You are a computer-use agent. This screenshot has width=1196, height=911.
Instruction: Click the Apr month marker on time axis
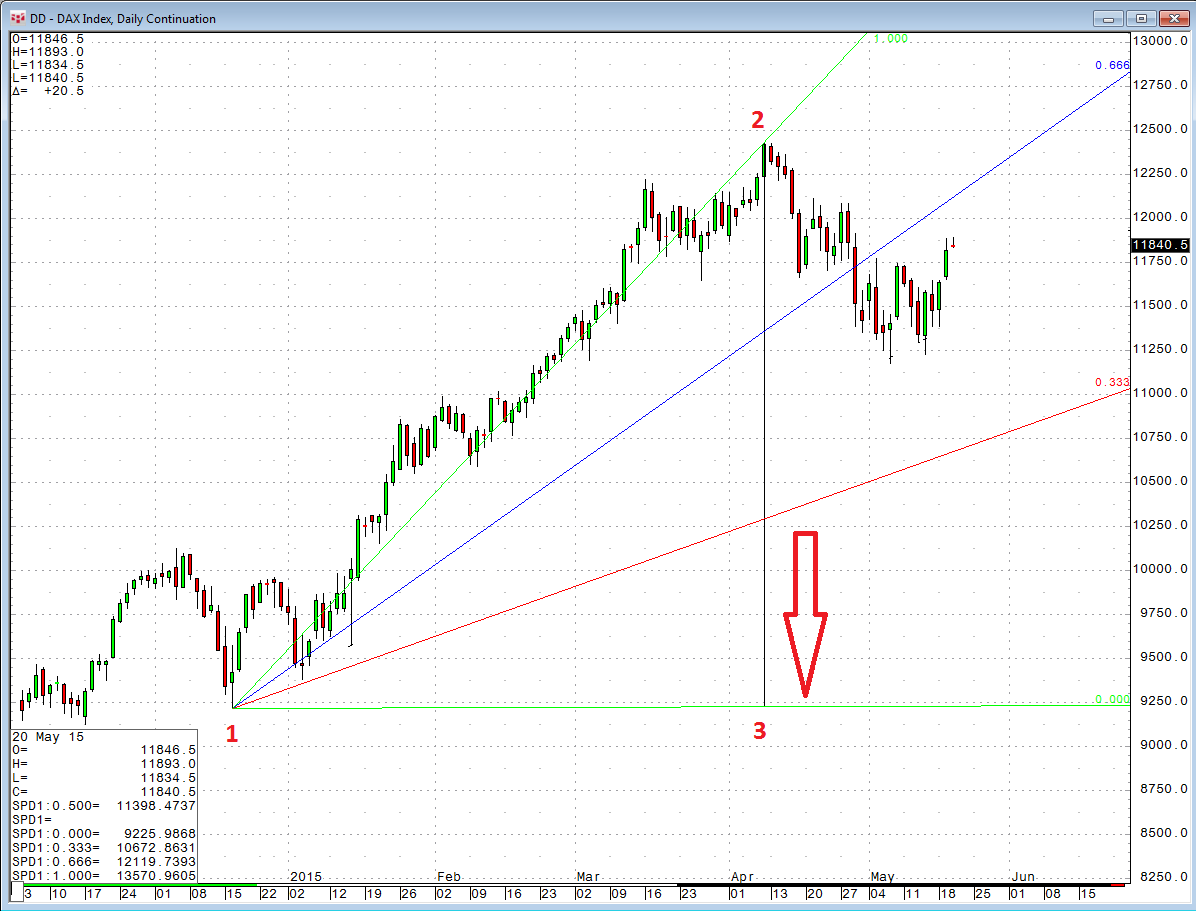[x=742, y=876]
